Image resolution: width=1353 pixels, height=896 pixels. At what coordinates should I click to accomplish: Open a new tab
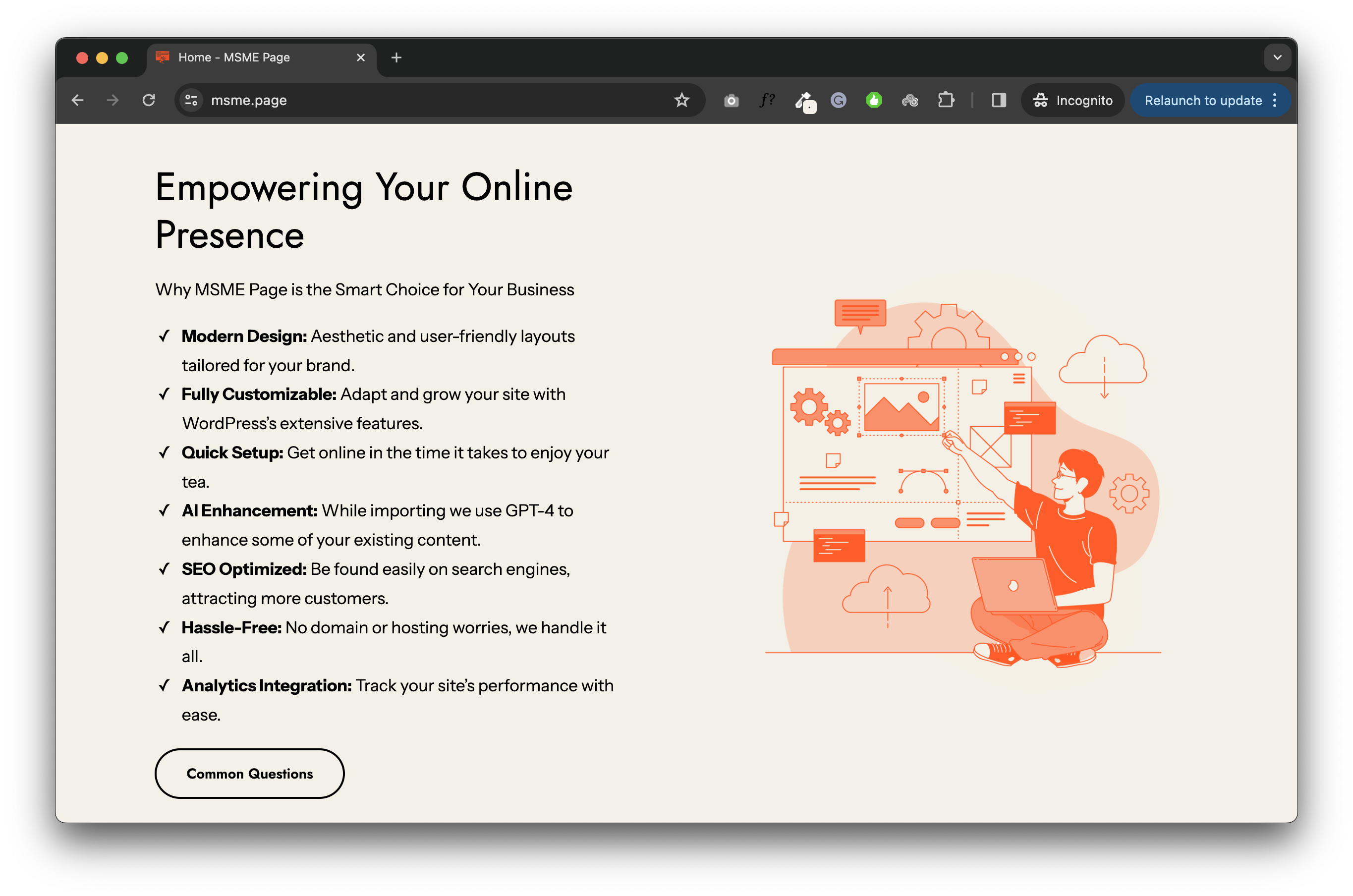pyautogui.click(x=396, y=57)
